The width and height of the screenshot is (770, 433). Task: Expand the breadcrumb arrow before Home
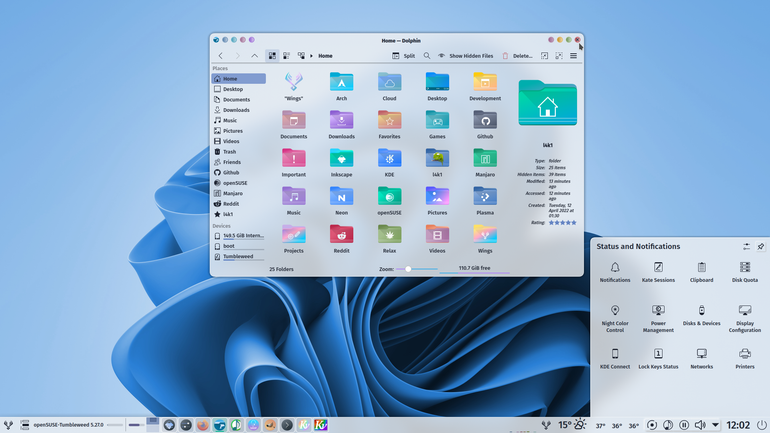tap(311, 56)
